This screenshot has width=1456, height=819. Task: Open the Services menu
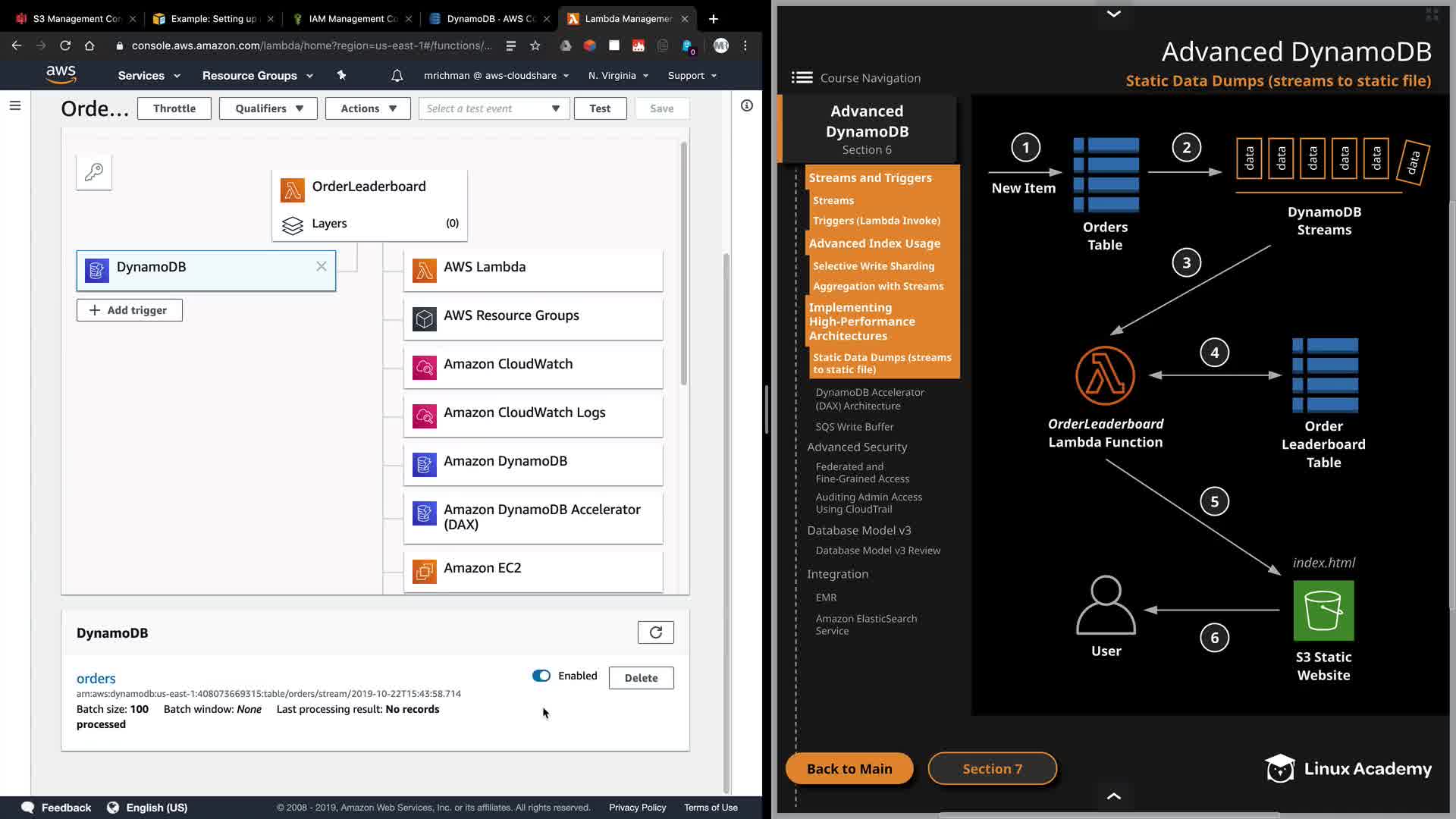(x=149, y=76)
